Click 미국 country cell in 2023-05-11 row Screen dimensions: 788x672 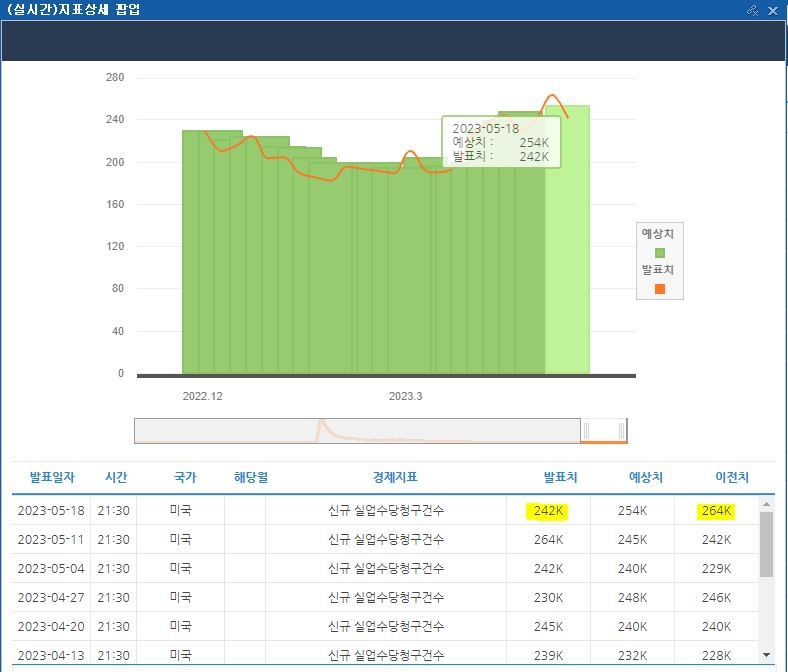(x=180, y=540)
